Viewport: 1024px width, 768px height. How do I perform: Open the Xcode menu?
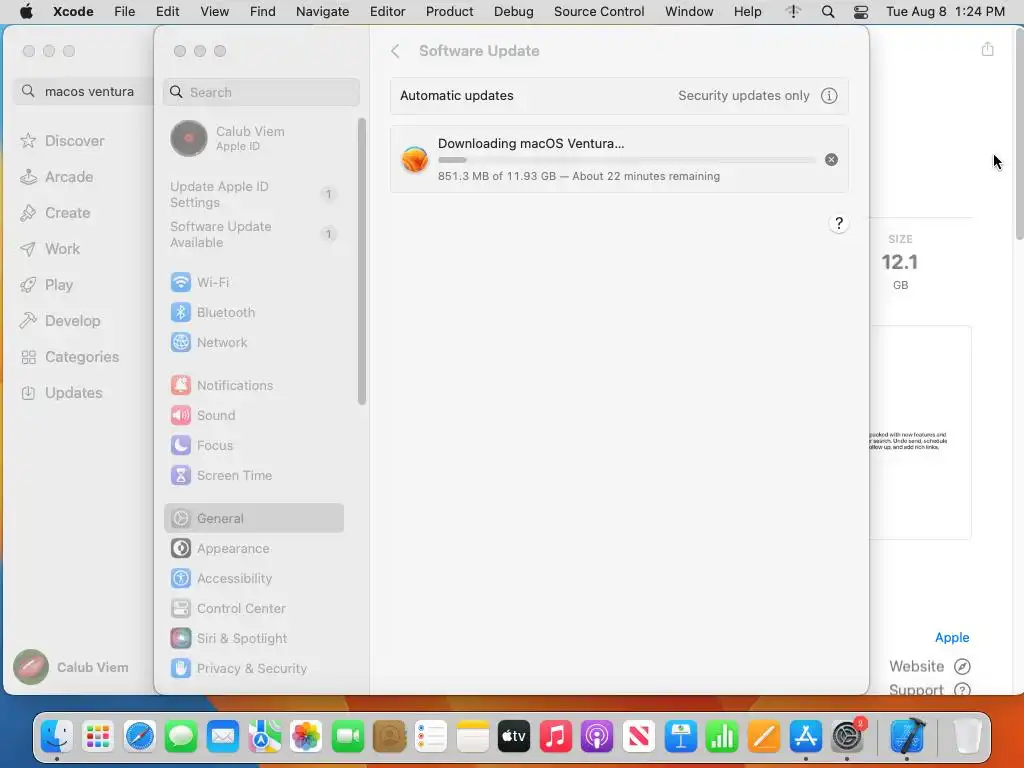coord(73,11)
